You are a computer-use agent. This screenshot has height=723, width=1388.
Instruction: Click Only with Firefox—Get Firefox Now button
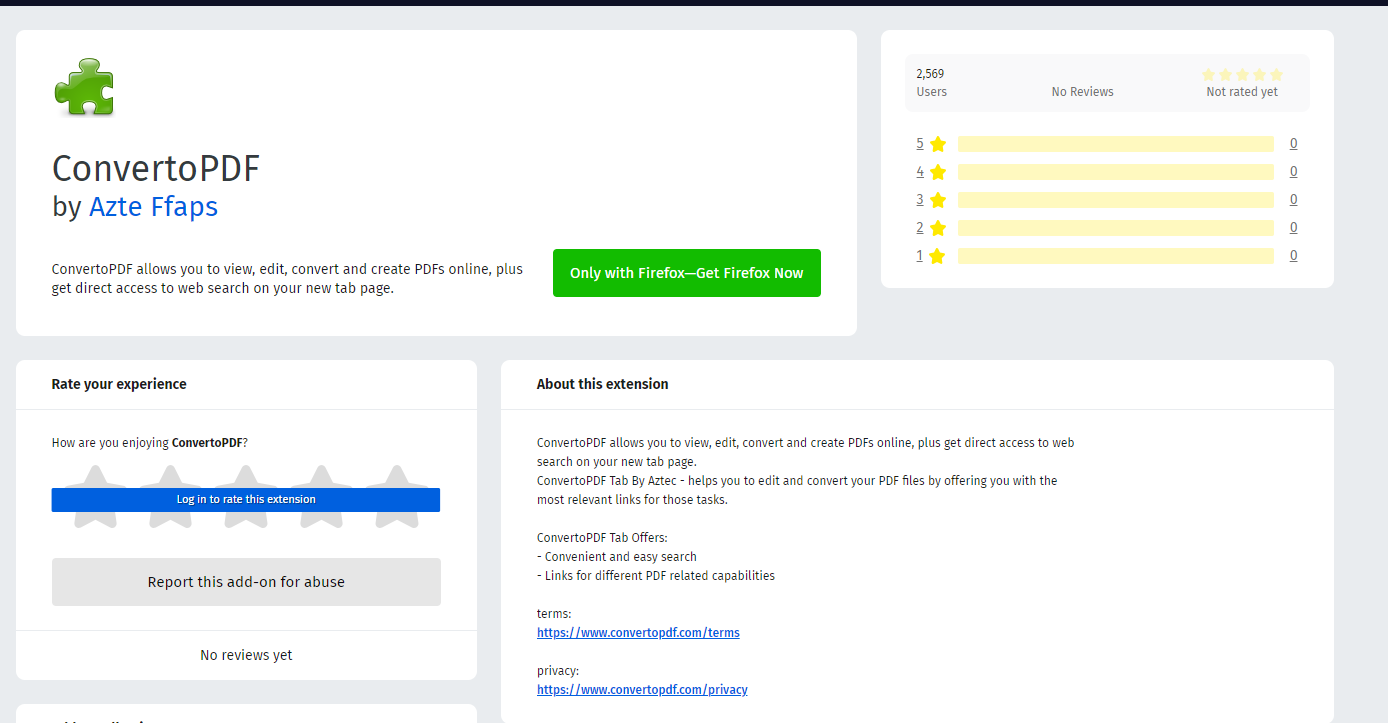pyautogui.click(x=686, y=273)
